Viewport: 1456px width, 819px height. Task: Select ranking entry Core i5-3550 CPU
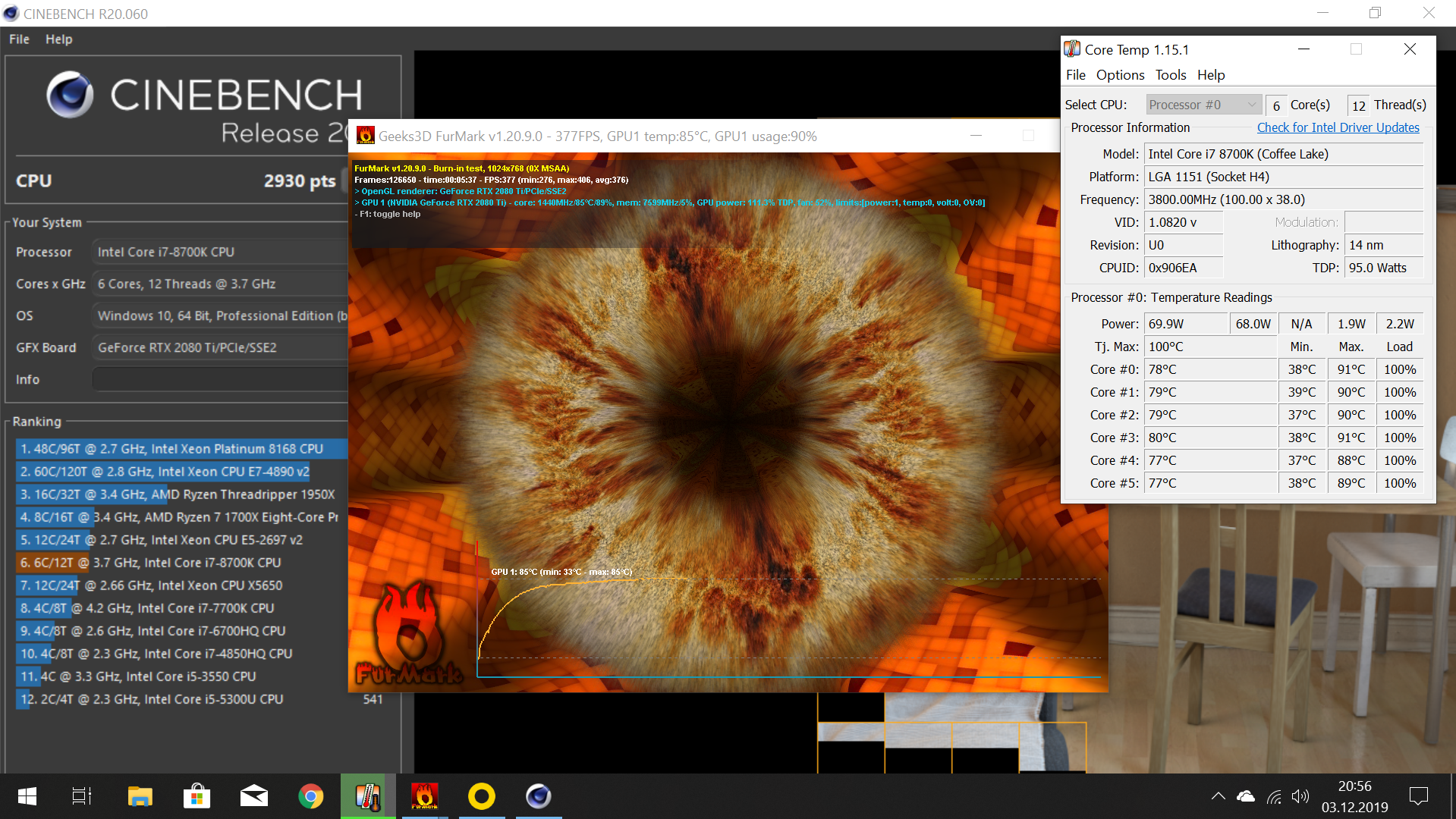coord(181,676)
